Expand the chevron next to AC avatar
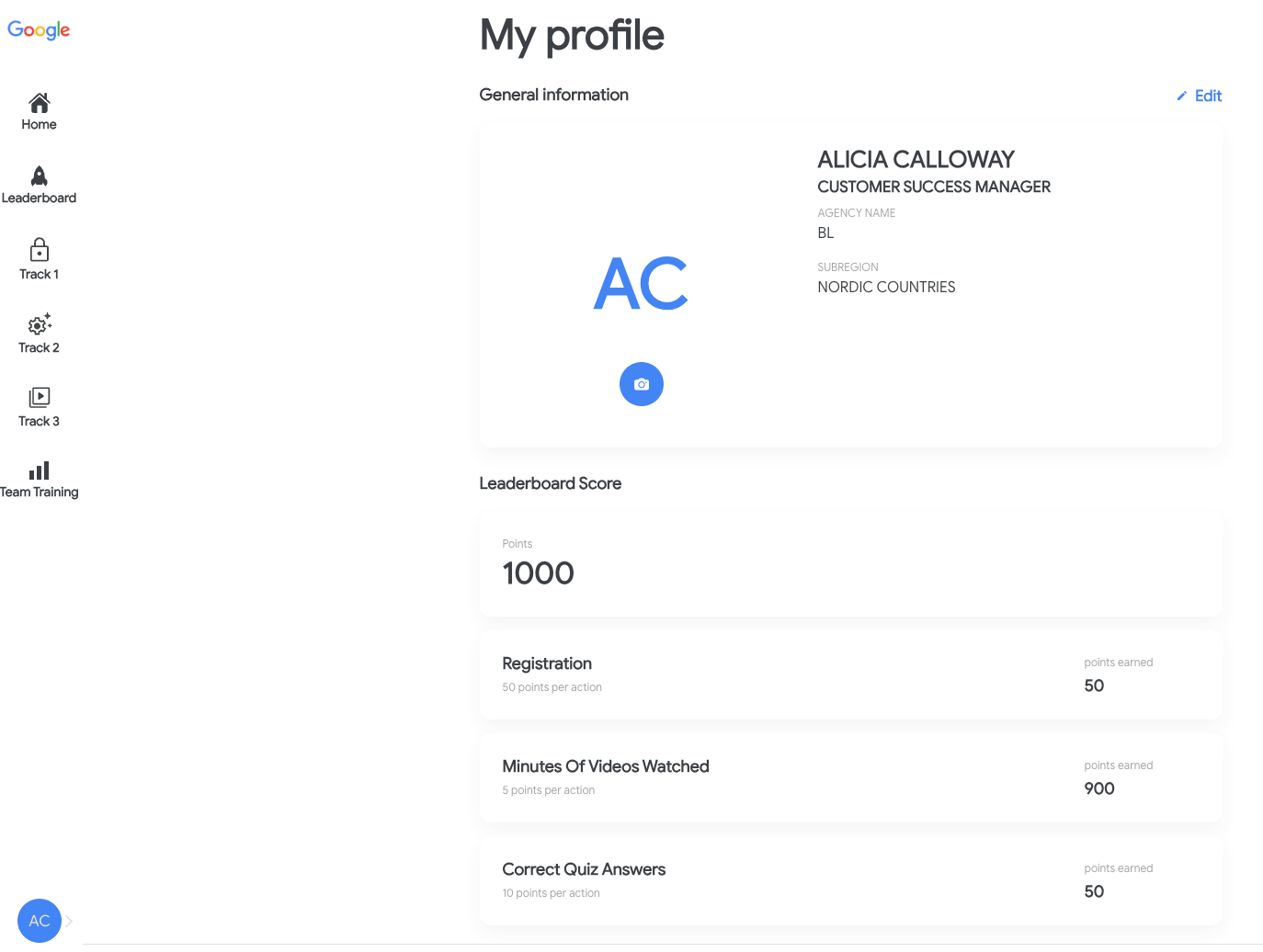Image resolution: width=1263 pixels, height=952 pixels. tap(69, 921)
